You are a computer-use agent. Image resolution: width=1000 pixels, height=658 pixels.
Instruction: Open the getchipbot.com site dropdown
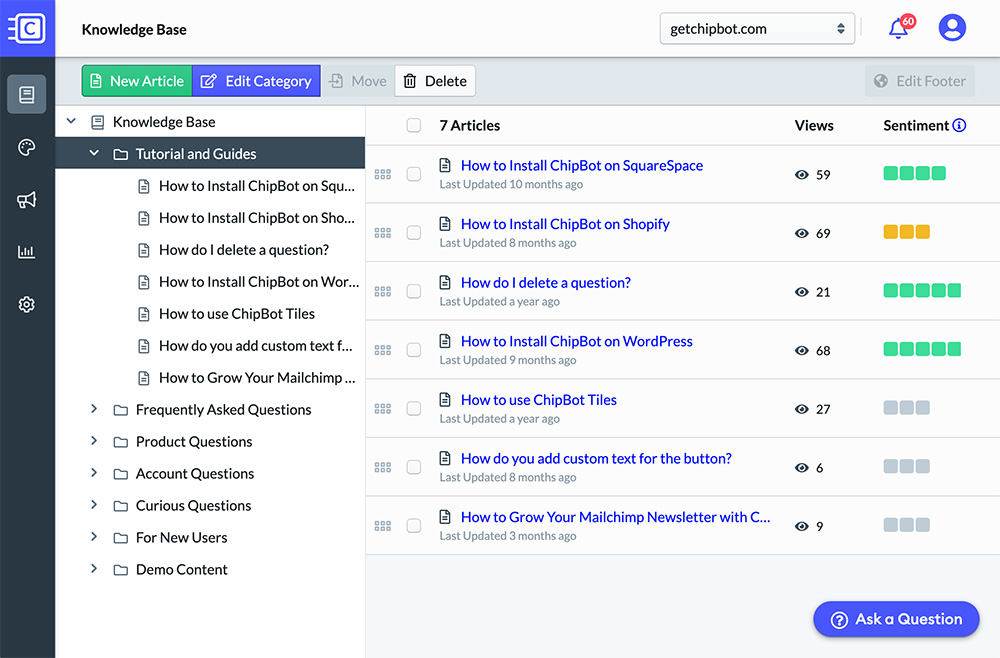[x=757, y=29]
